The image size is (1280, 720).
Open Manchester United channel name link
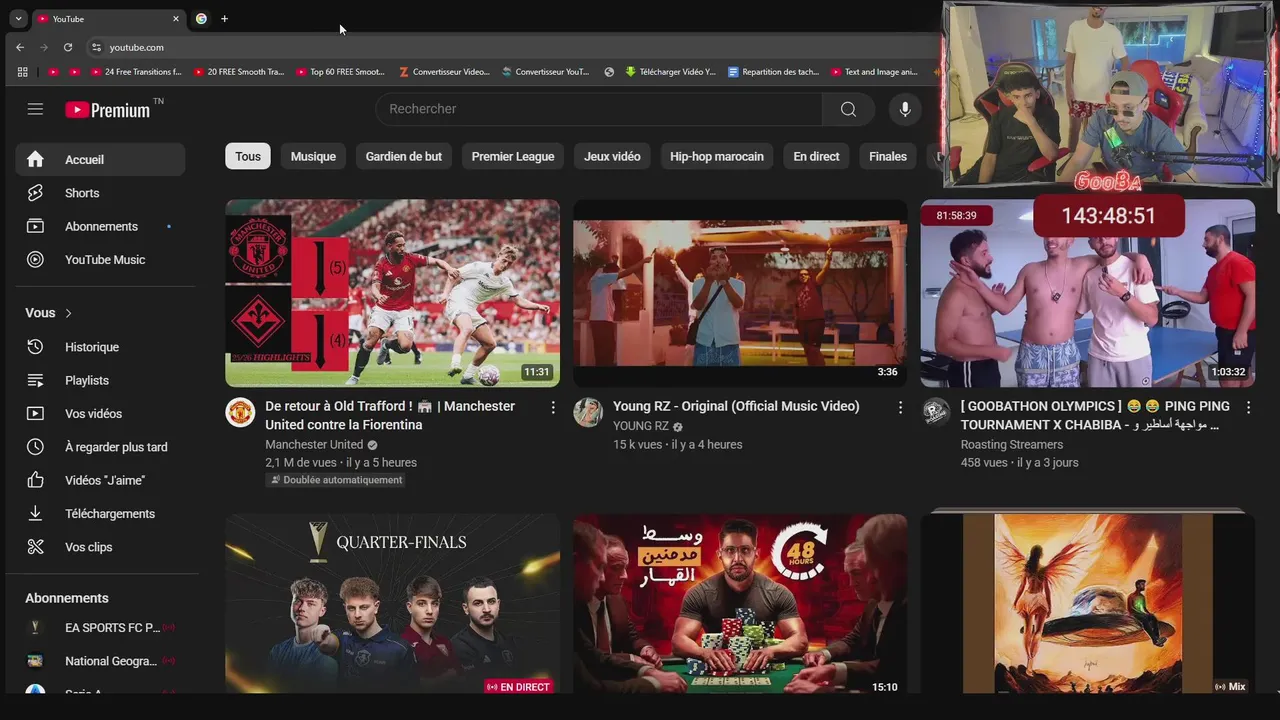pyautogui.click(x=314, y=444)
